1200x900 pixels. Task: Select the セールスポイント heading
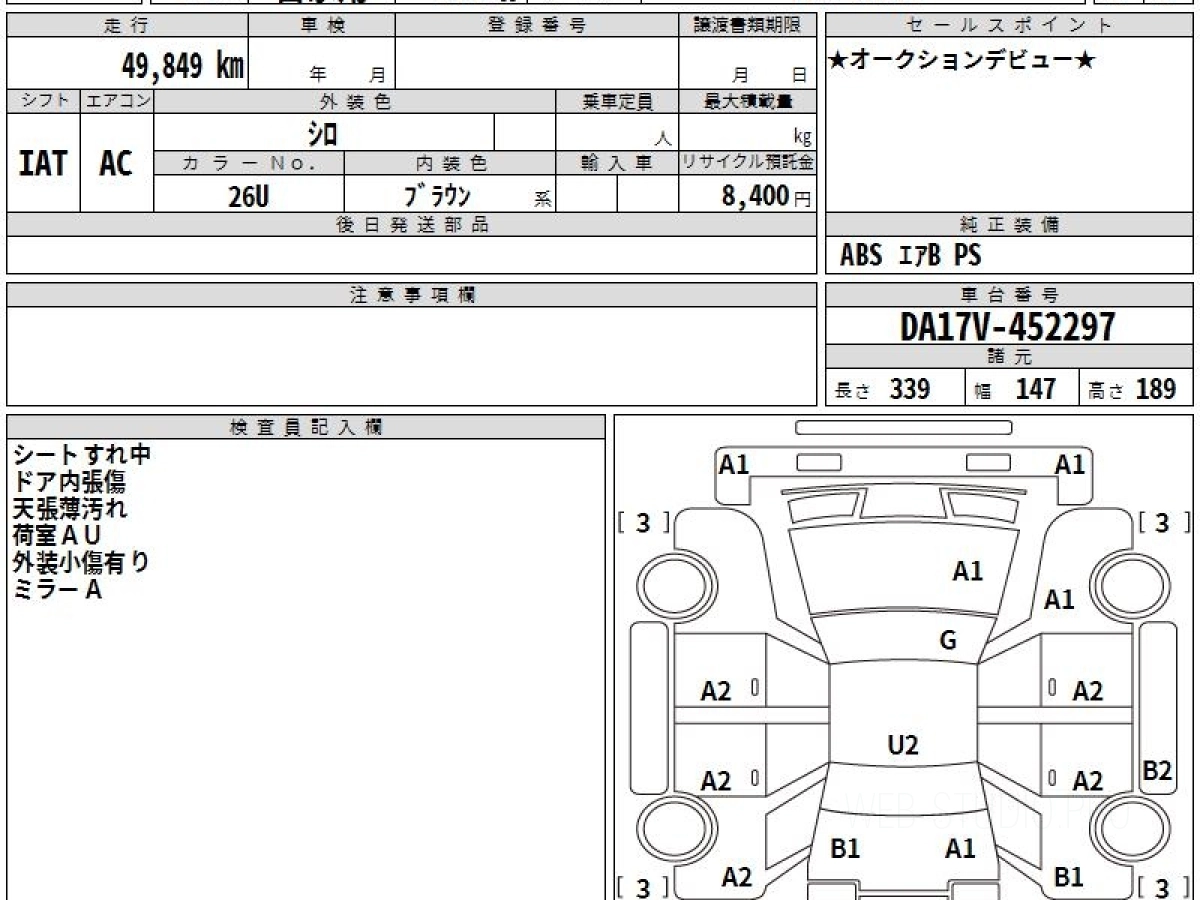pyautogui.click(x=1010, y=26)
